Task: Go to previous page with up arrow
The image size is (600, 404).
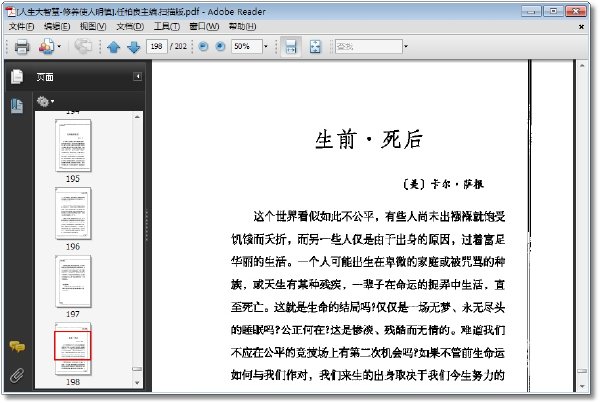Action: pos(114,47)
